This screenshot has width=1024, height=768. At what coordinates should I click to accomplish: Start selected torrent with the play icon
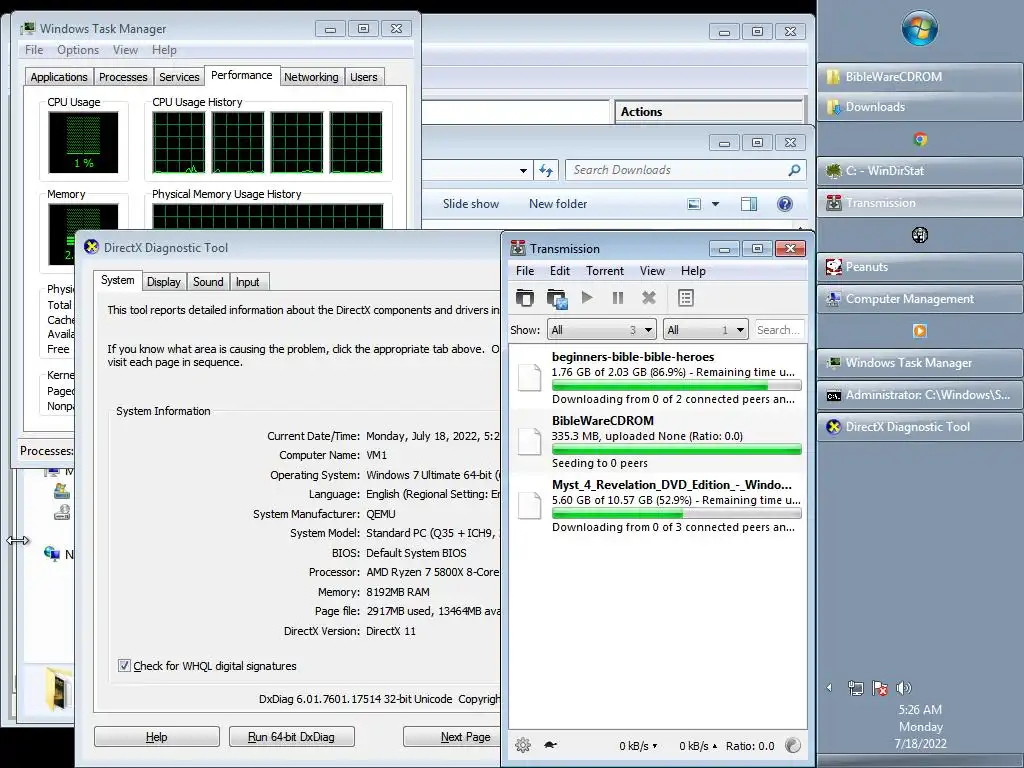587,298
